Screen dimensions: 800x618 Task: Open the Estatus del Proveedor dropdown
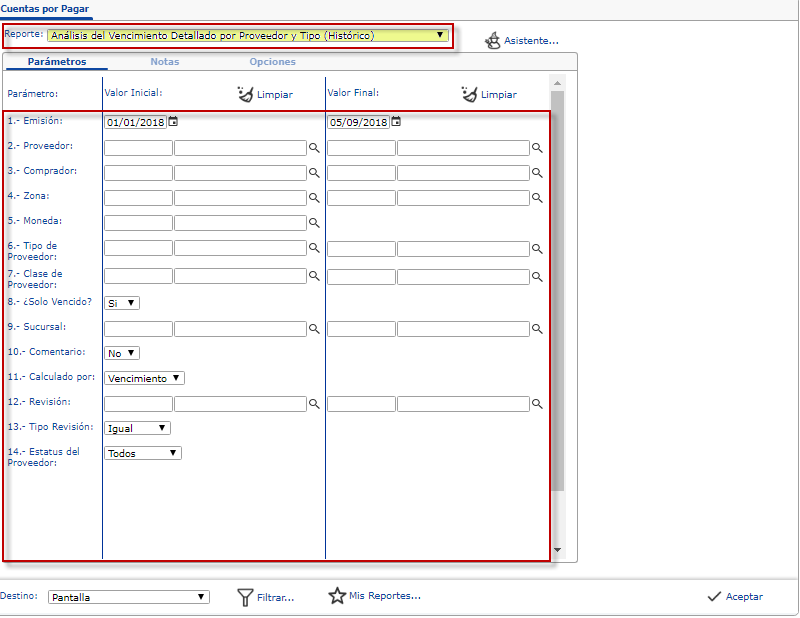(143, 453)
